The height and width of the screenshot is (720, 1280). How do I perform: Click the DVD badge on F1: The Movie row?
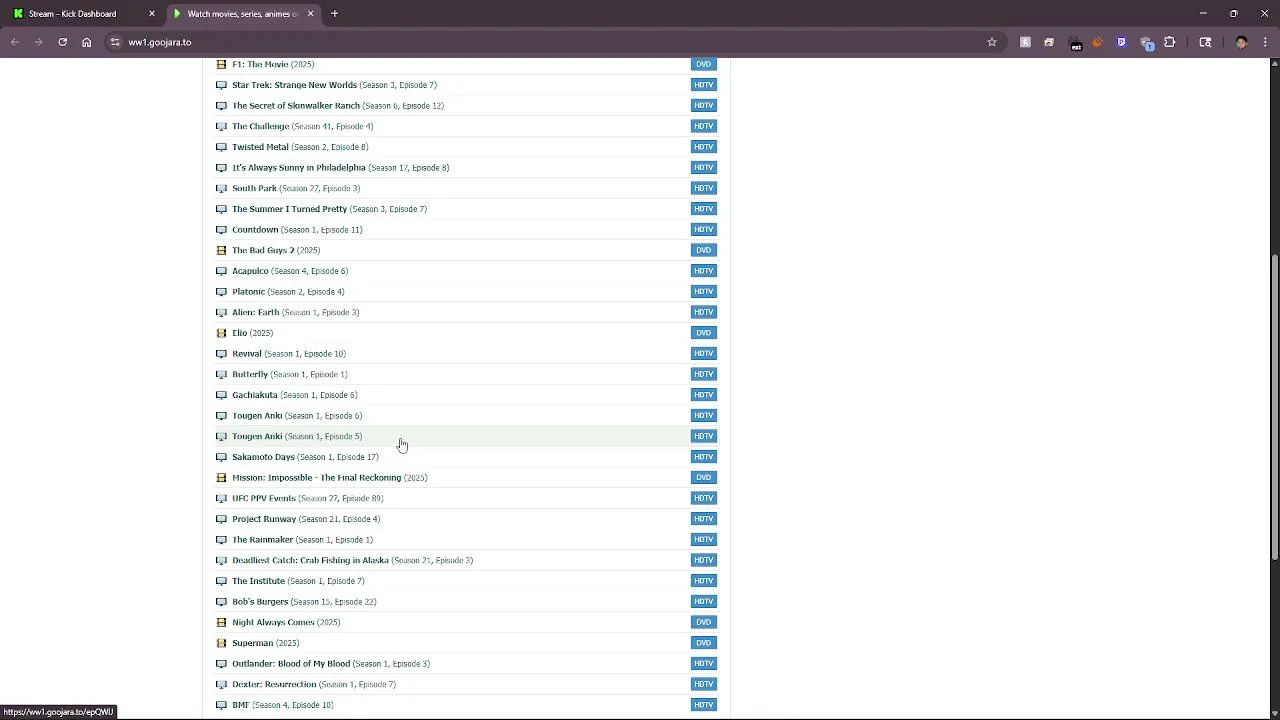(x=703, y=64)
